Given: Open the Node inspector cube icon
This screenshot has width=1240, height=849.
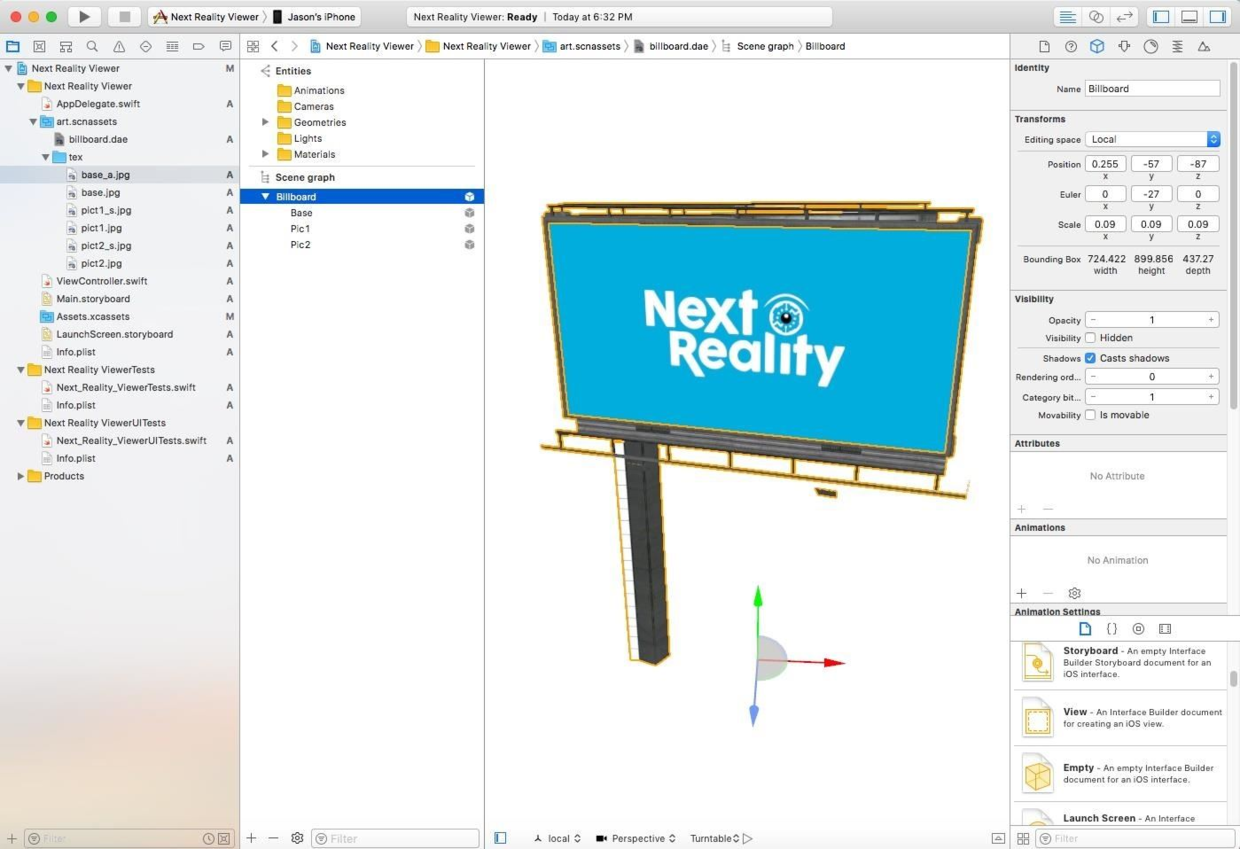Looking at the screenshot, I should (x=1095, y=46).
